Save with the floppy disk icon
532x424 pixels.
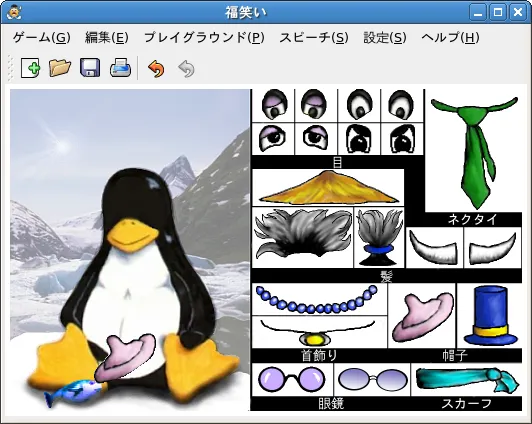pyautogui.click(x=90, y=68)
